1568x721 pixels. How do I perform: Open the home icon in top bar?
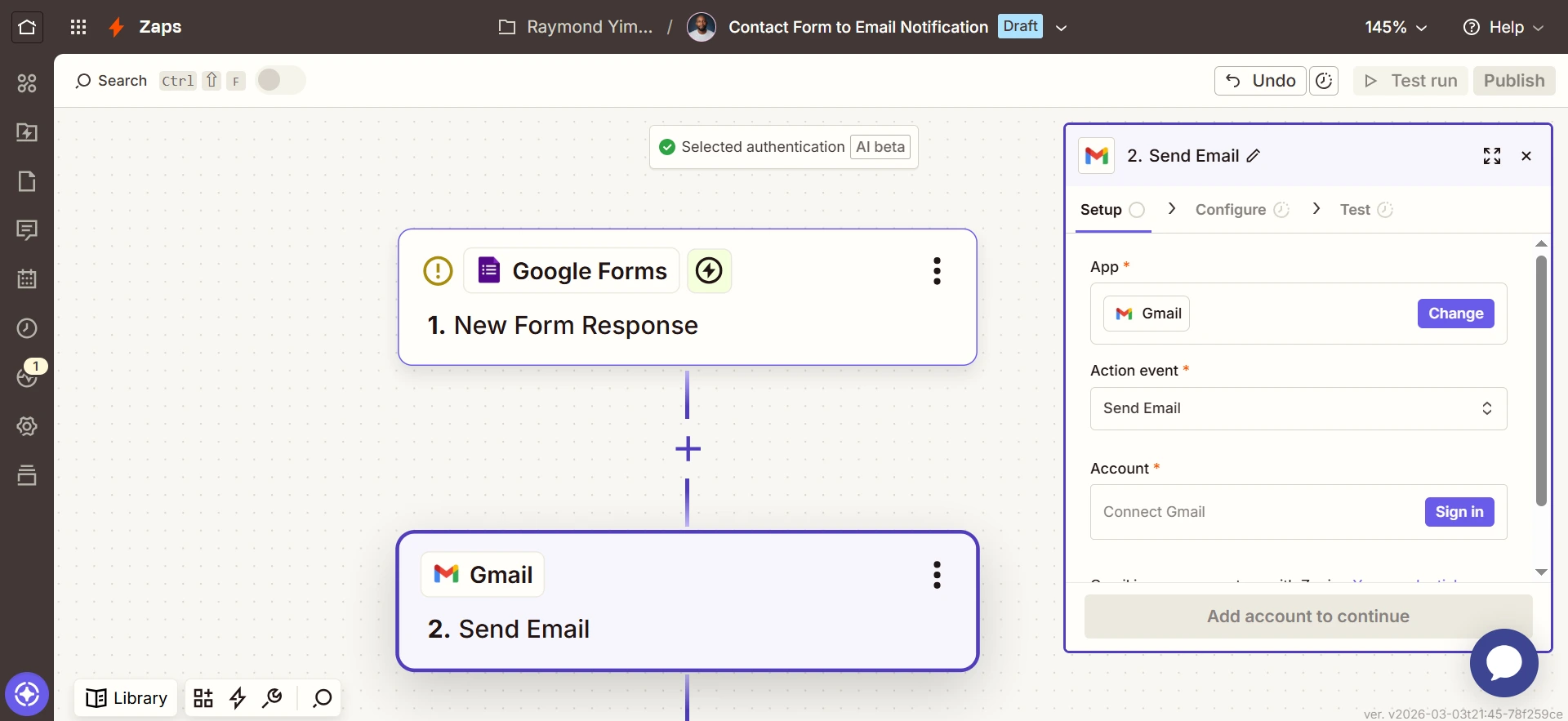pyautogui.click(x=27, y=27)
